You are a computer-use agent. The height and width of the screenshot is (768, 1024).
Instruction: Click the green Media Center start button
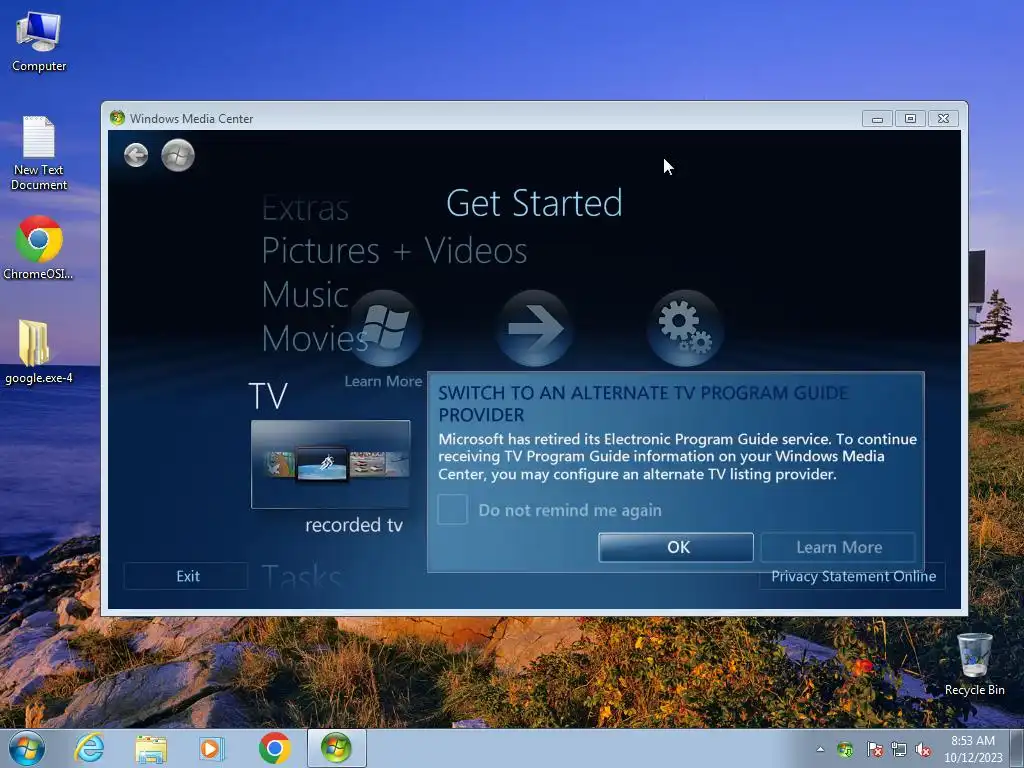(x=178, y=155)
